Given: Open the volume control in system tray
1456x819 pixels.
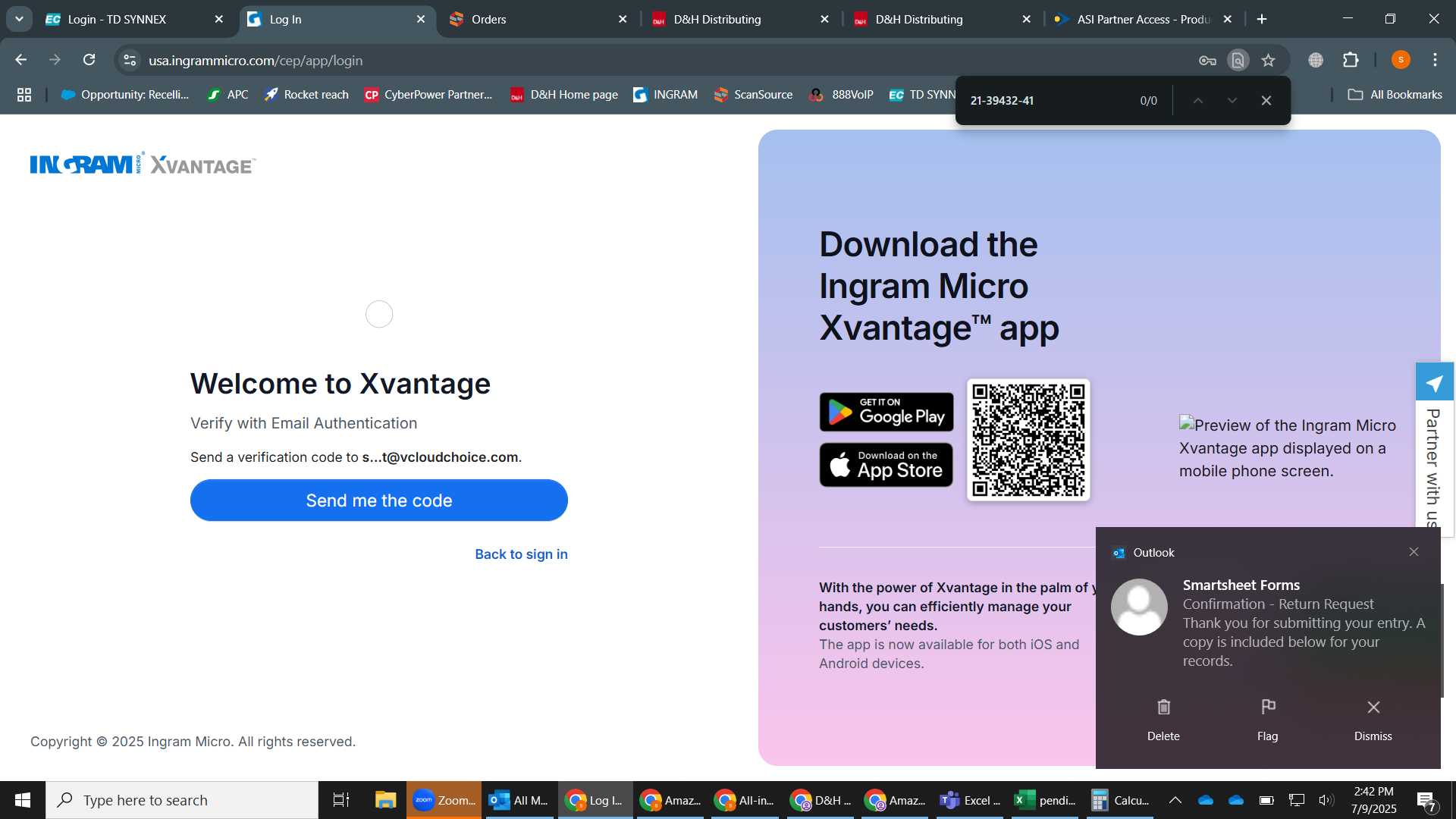Looking at the screenshot, I should click(1326, 800).
